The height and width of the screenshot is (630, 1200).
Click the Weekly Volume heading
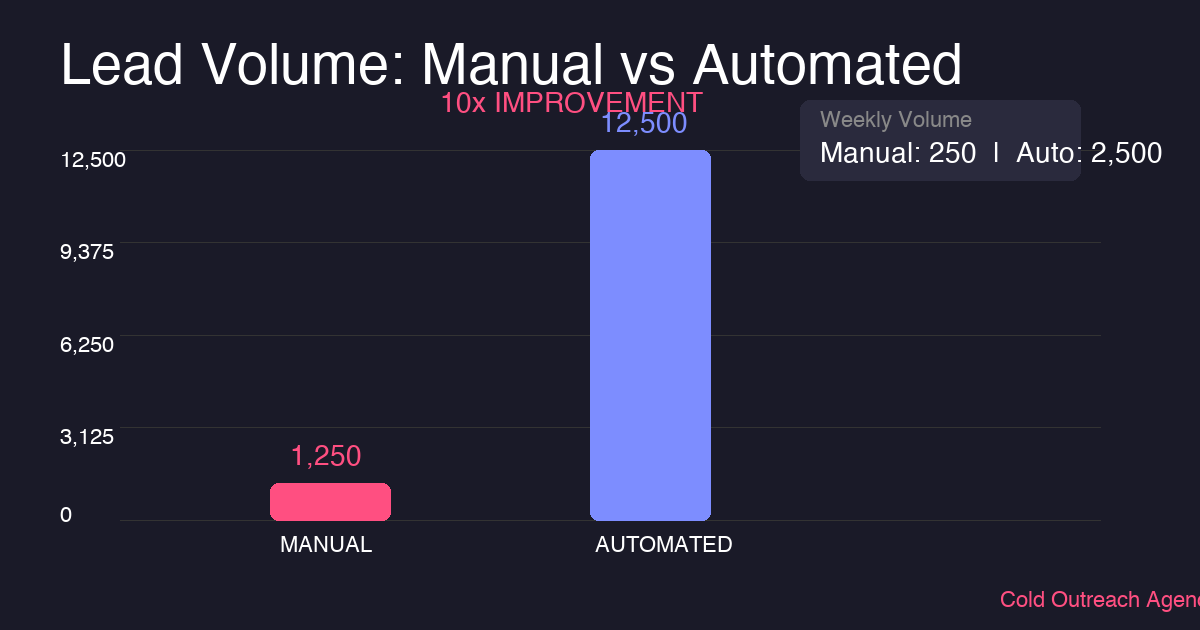(x=896, y=120)
